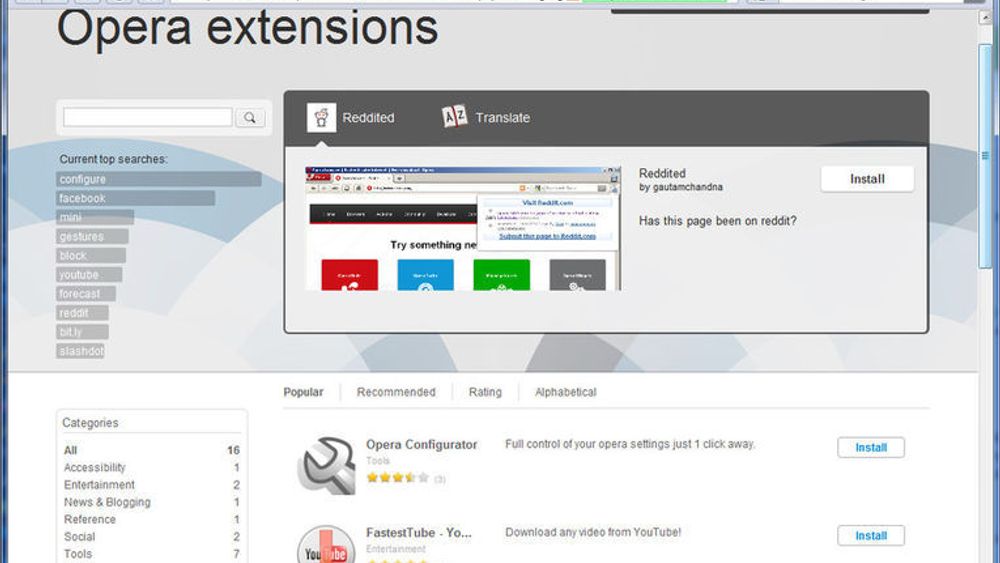
Task: Search for top term 'block'
Action: [x=91, y=256]
